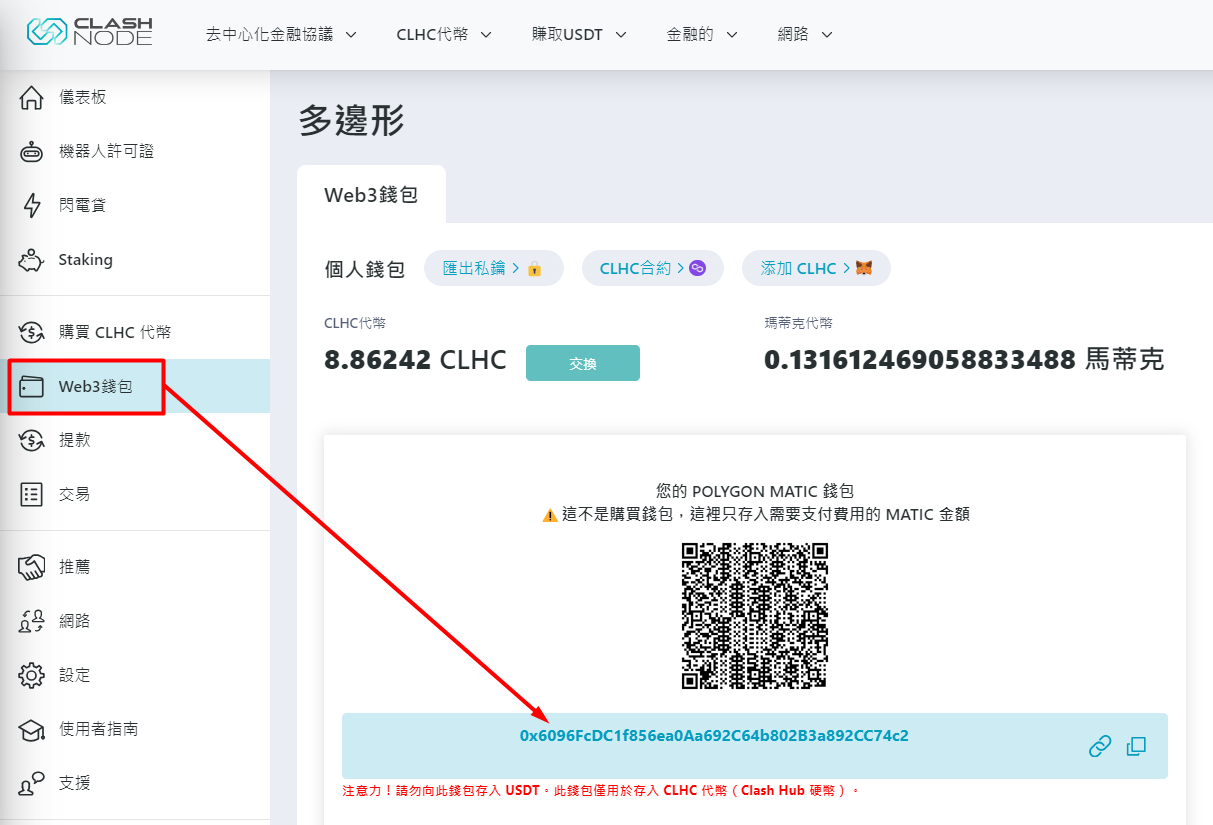Click the robot license icon
Viewport: 1213px width, 825px height.
[32, 152]
